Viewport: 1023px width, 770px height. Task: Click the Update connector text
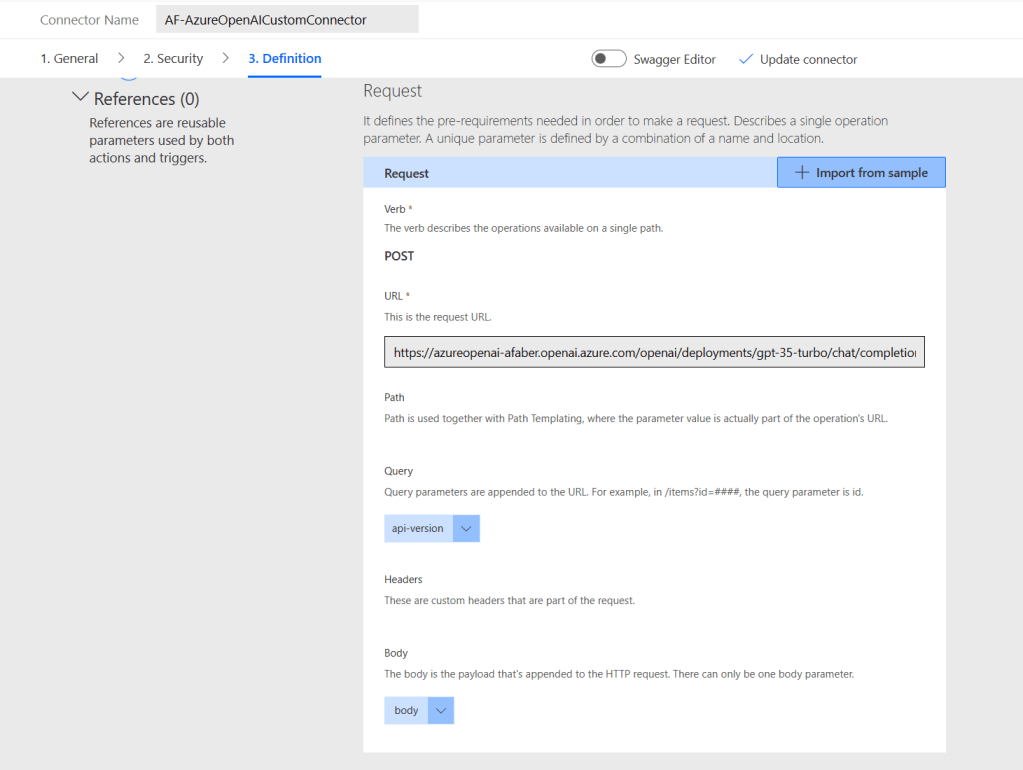click(x=808, y=59)
